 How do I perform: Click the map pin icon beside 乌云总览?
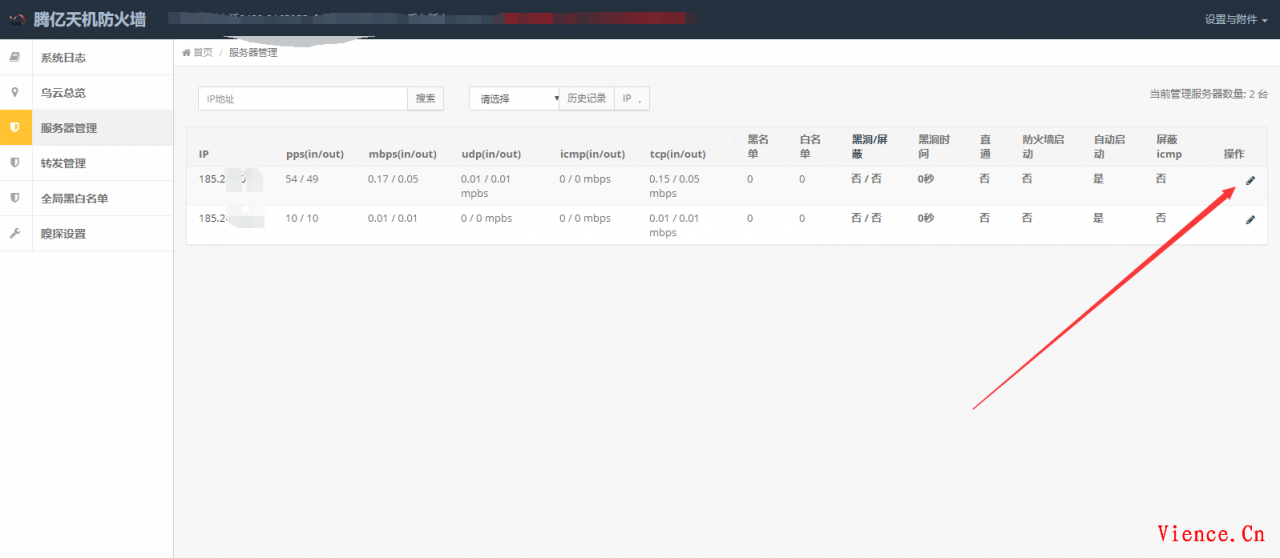pyautogui.click(x=14, y=92)
